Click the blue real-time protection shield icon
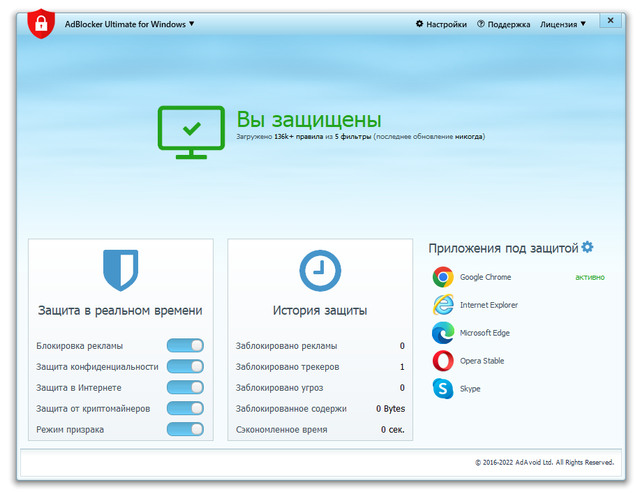 (121, 270)
